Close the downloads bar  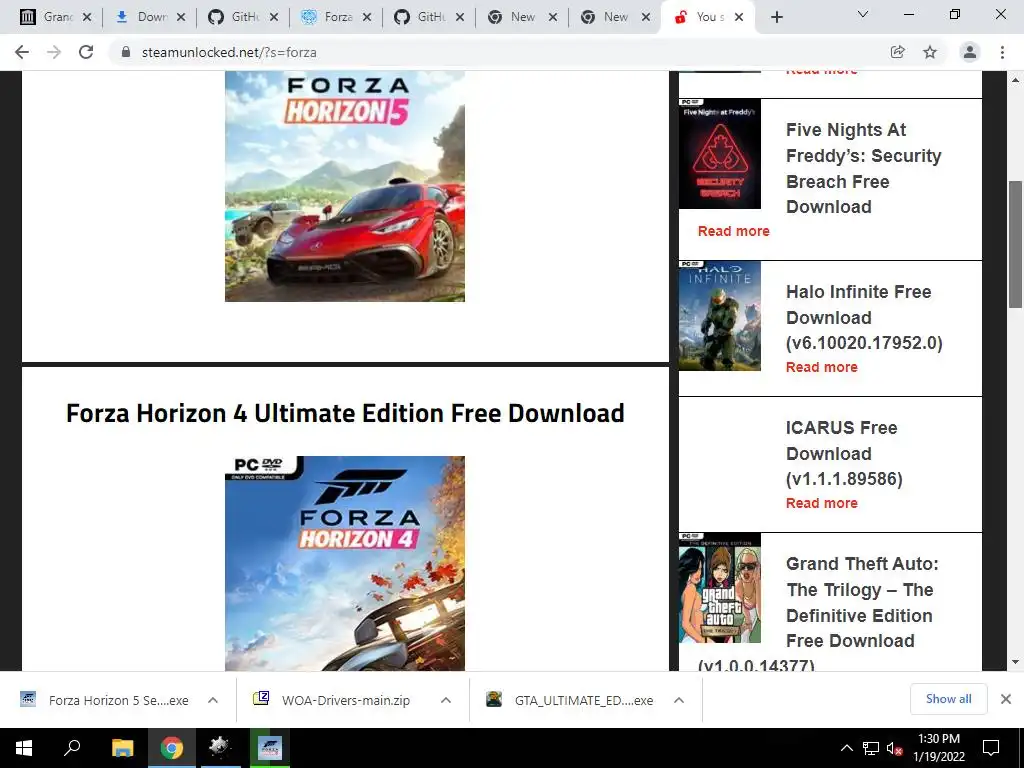tap(1006, 699)
